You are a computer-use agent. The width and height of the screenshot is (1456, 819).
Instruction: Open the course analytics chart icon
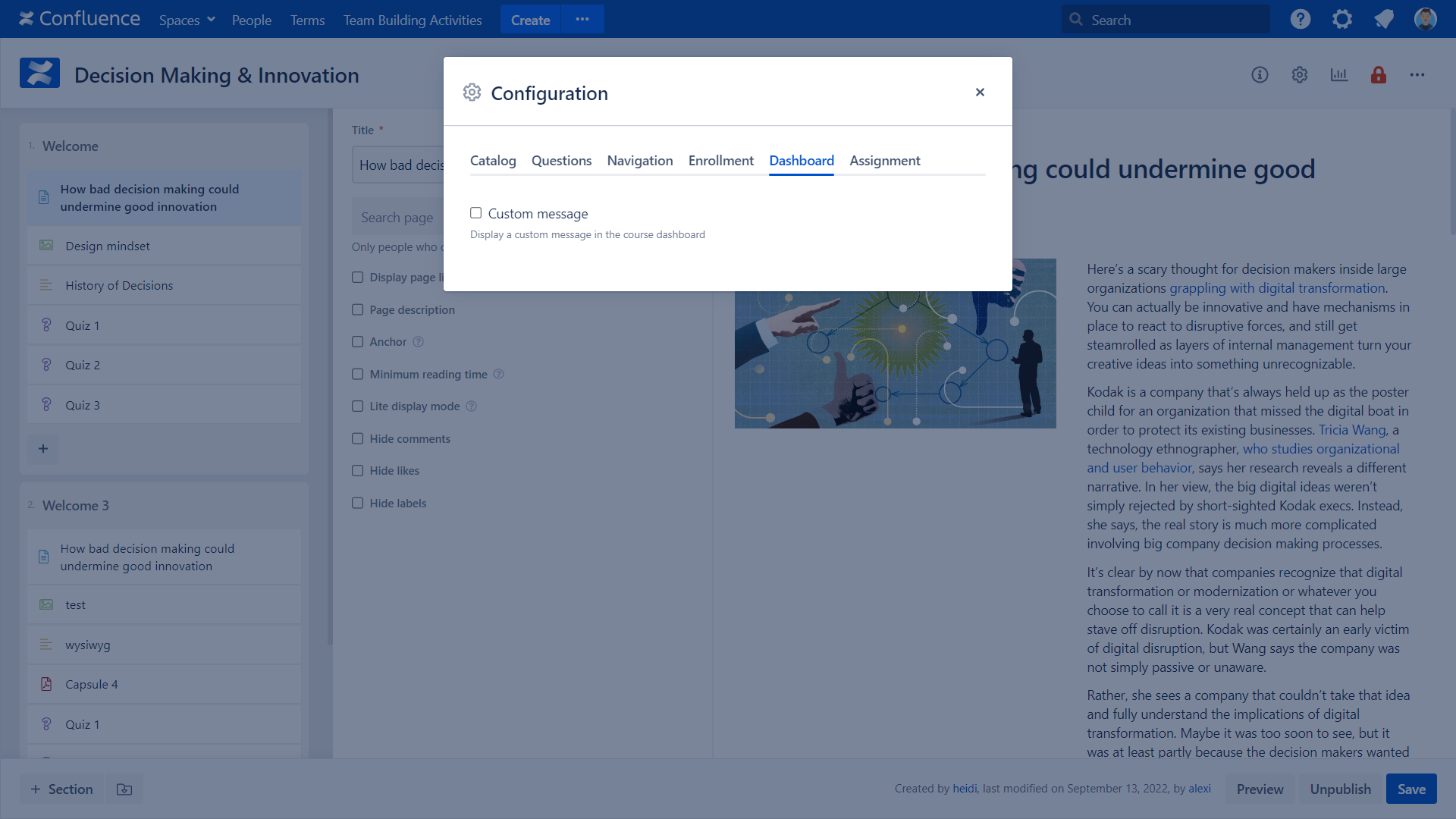tap(1339, 75)
